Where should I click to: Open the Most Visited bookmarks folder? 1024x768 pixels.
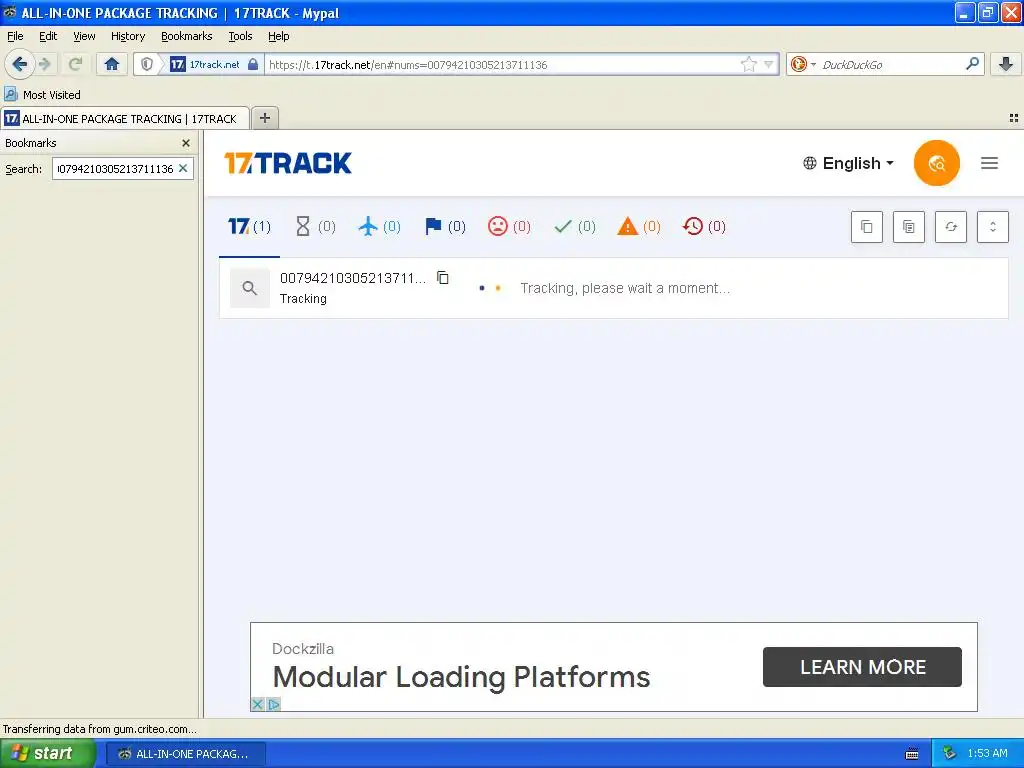[x=43, y=95]
